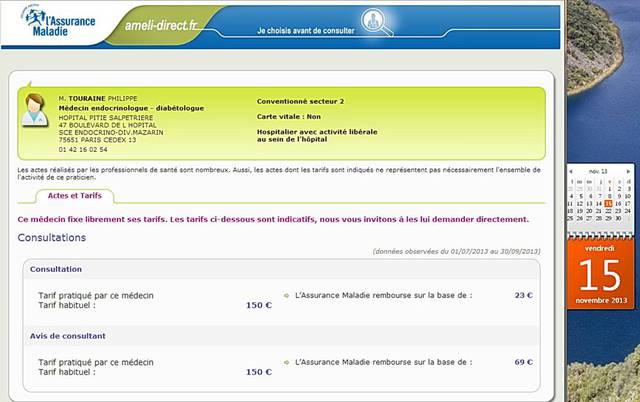640x402 pixels.
Task: Click the Avis de consultant section header
Action: (x=68, y=336)
